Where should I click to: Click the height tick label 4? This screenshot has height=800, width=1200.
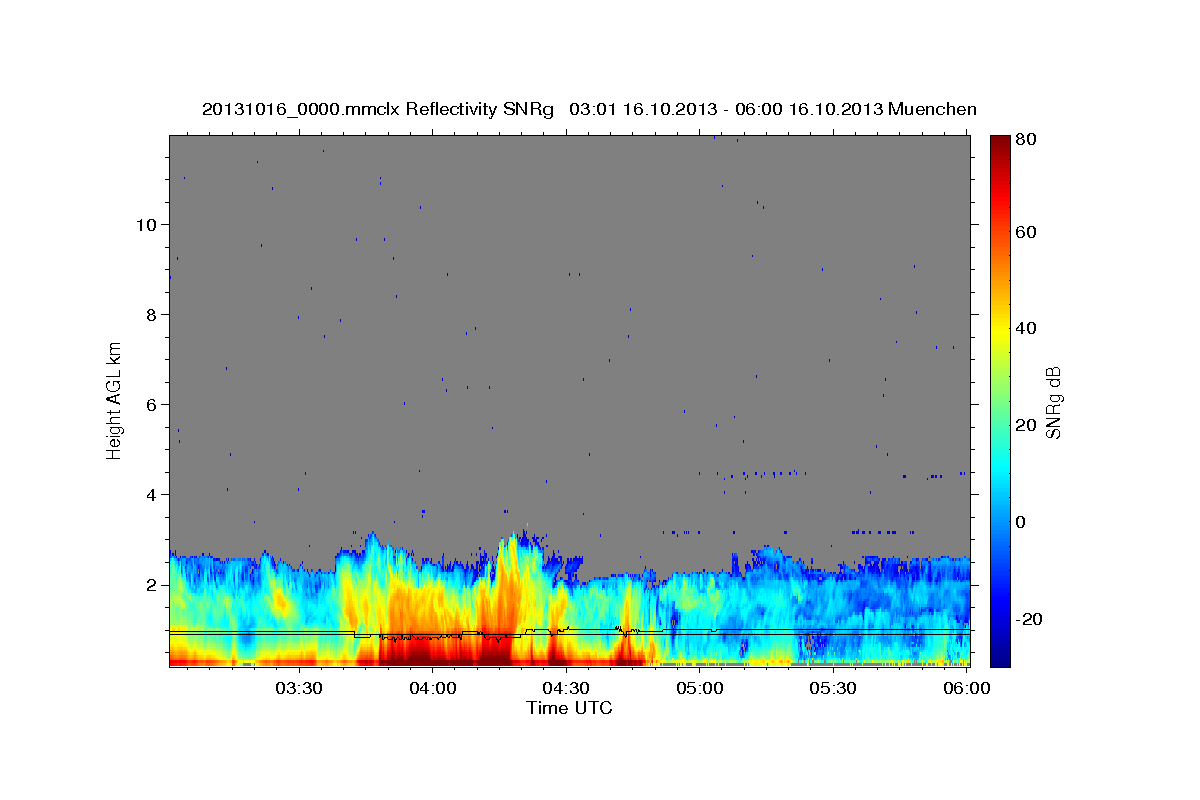click(x=150, y=494)
